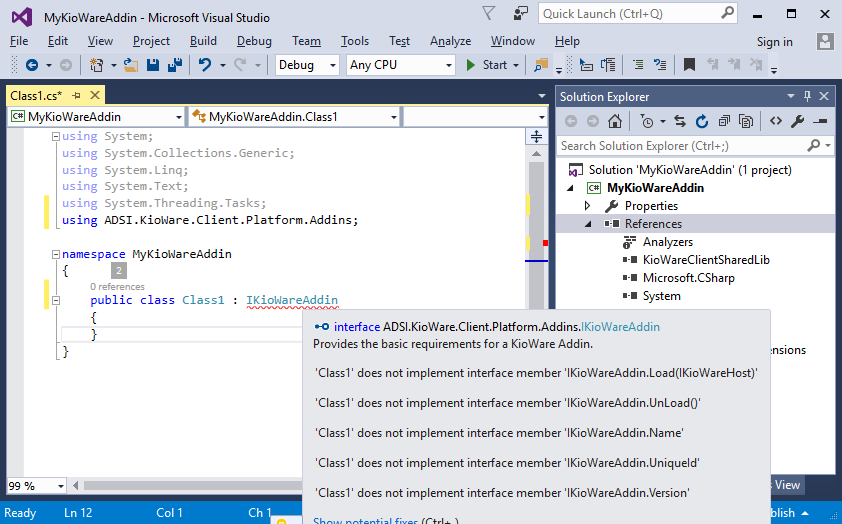Open Properties via the wrench icon
Image resolution: width=842 pixels, height=524 pixels.
pos(797,121)
